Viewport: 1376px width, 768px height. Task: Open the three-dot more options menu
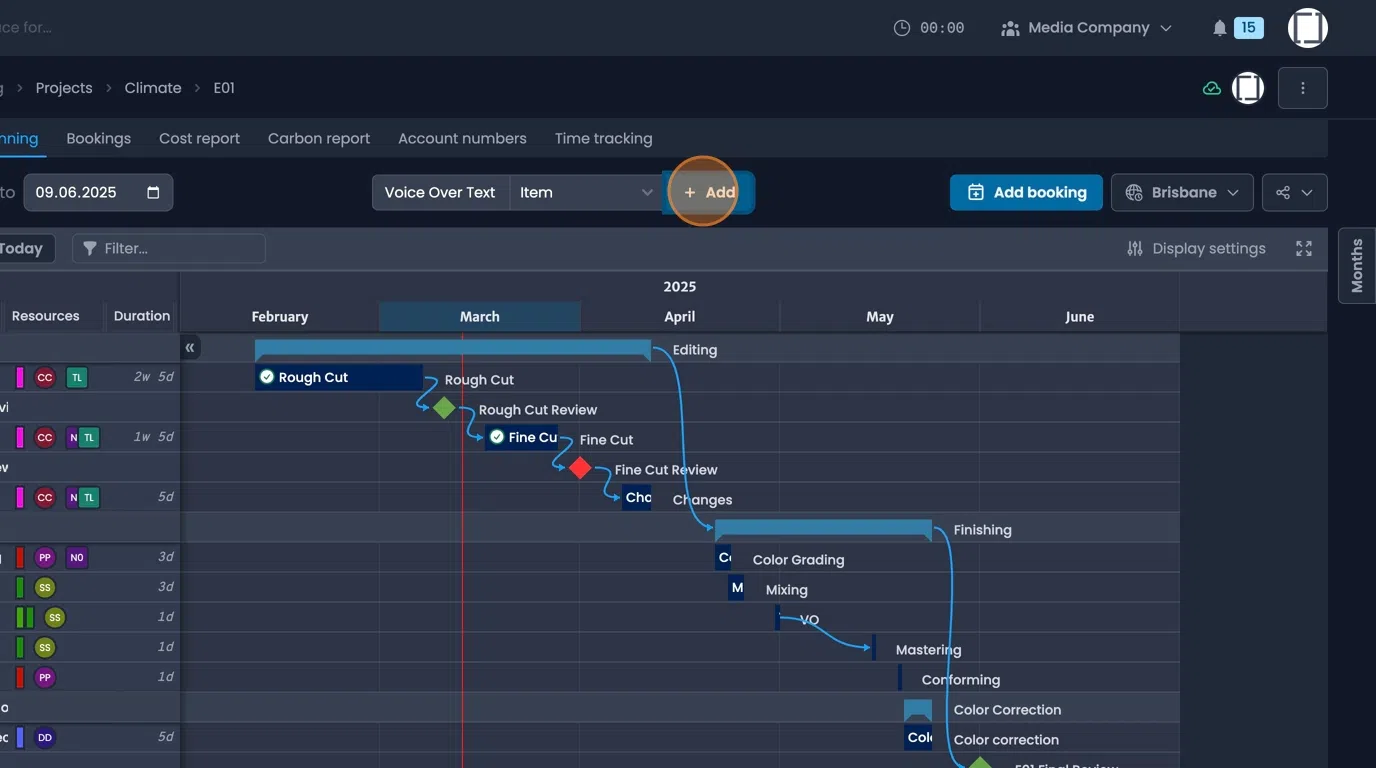tap(1302, 88)
